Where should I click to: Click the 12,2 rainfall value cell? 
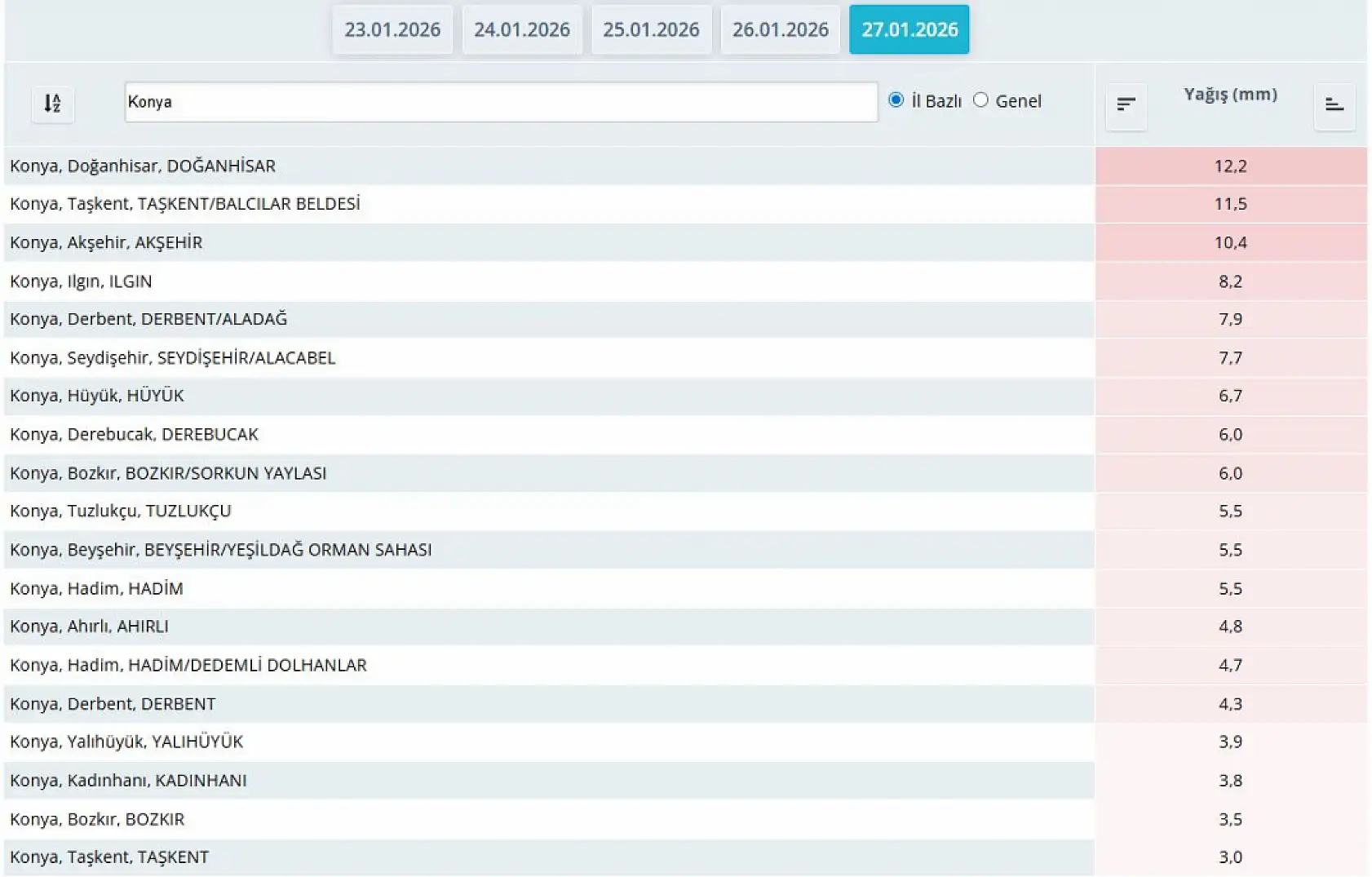click(1230, 166)
